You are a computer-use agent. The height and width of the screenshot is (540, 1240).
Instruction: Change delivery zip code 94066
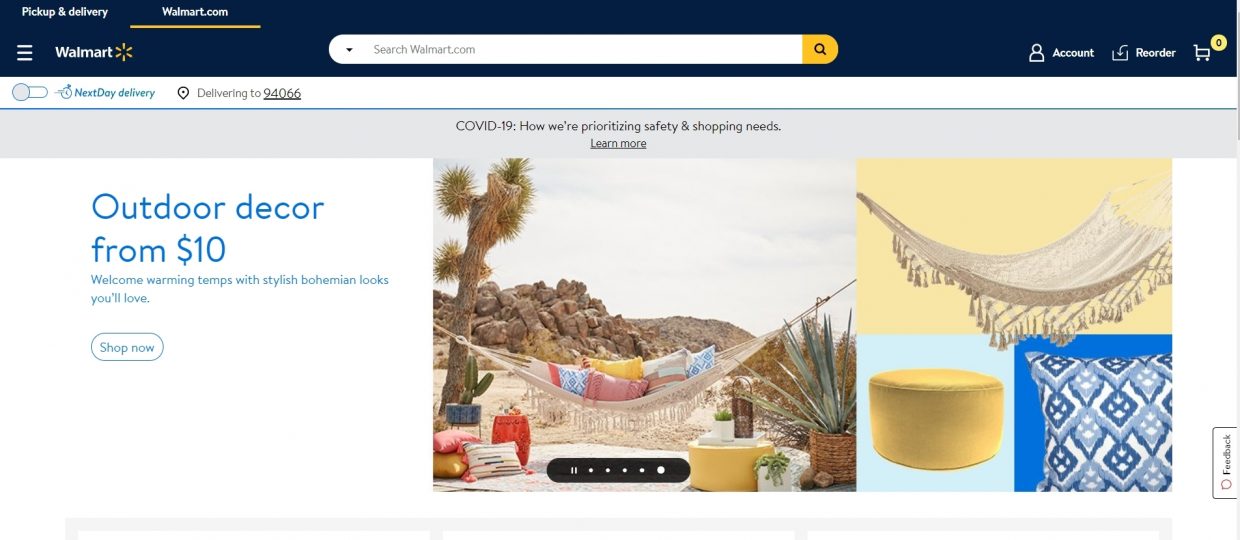[282, 93]
